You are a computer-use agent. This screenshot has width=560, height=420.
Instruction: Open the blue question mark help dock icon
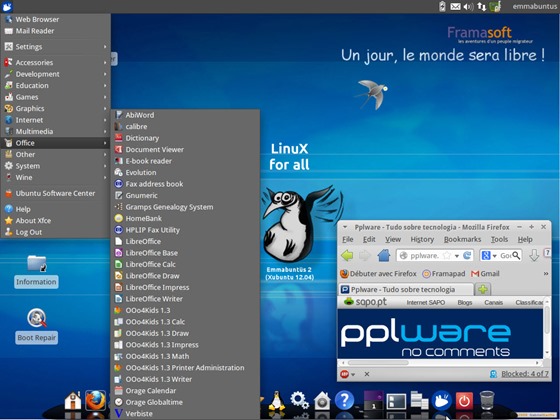[344, 400]
